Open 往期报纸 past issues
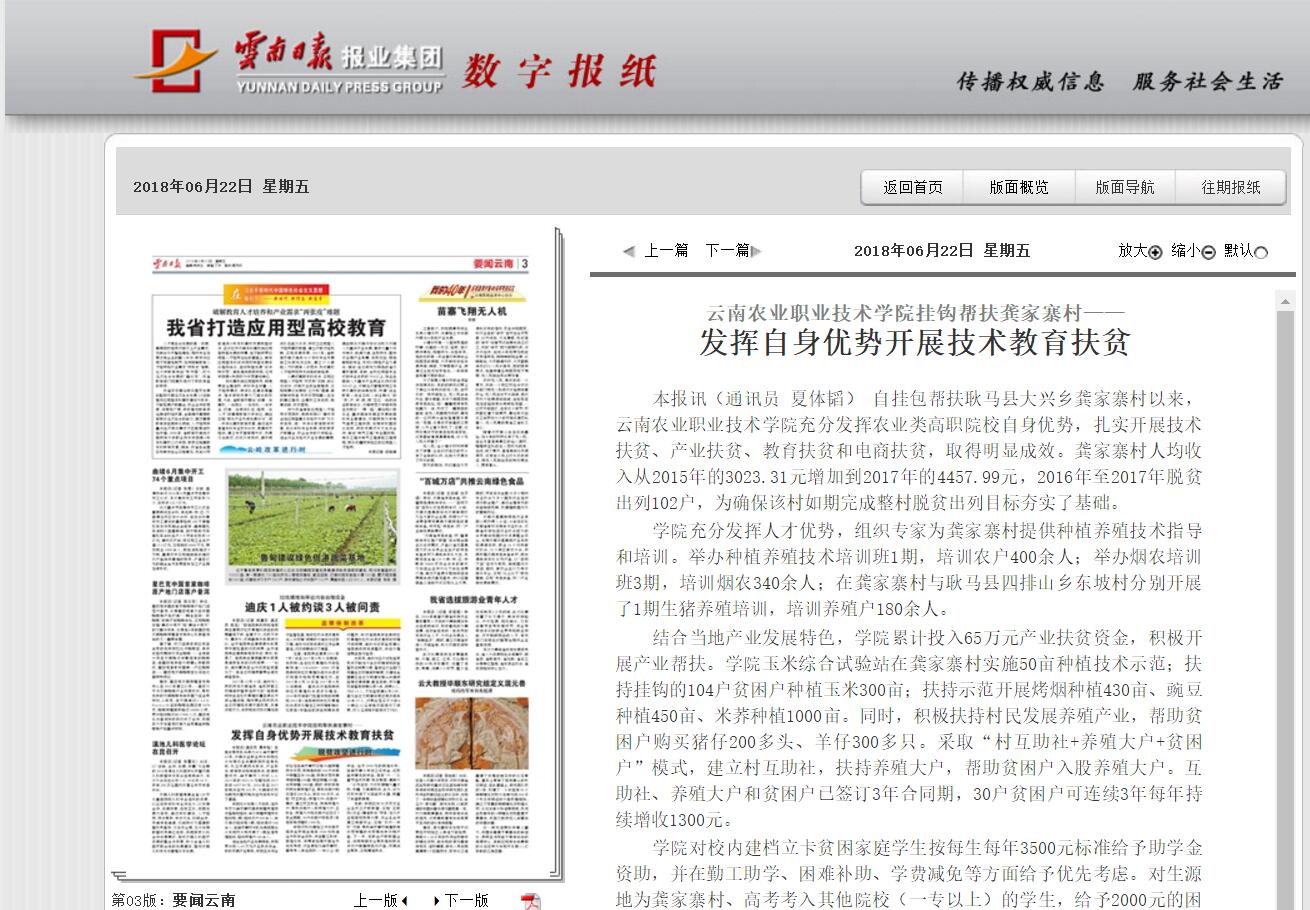Screen dimensions: 1310x910 1230,187
